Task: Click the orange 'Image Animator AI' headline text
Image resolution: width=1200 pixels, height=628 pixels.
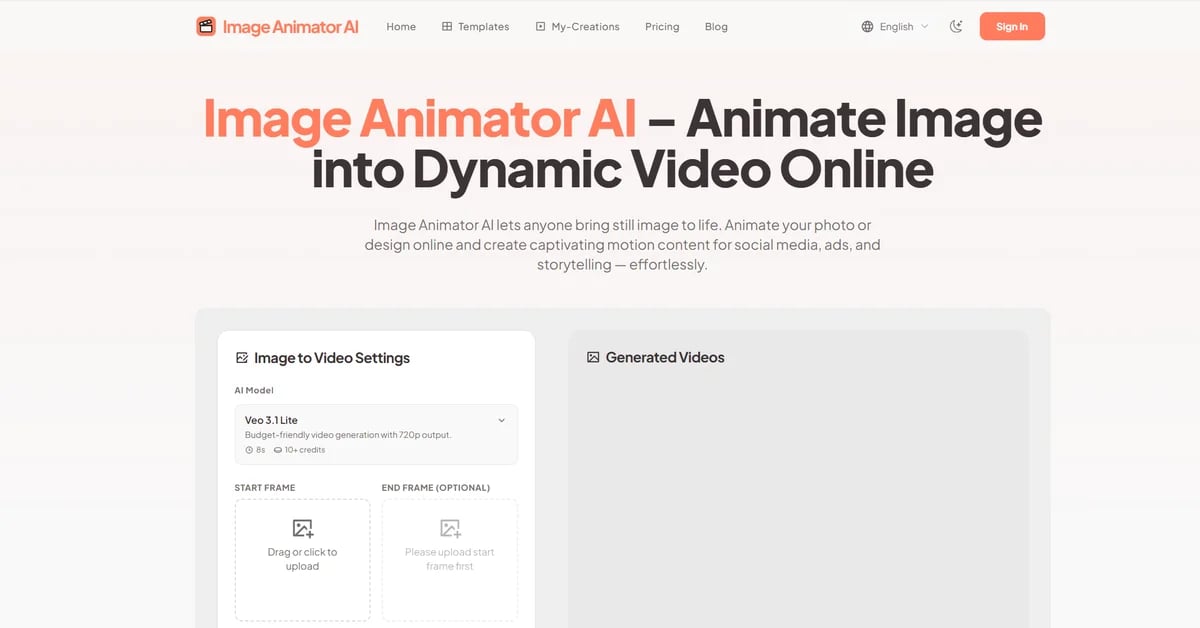Action: pos(420,120)
